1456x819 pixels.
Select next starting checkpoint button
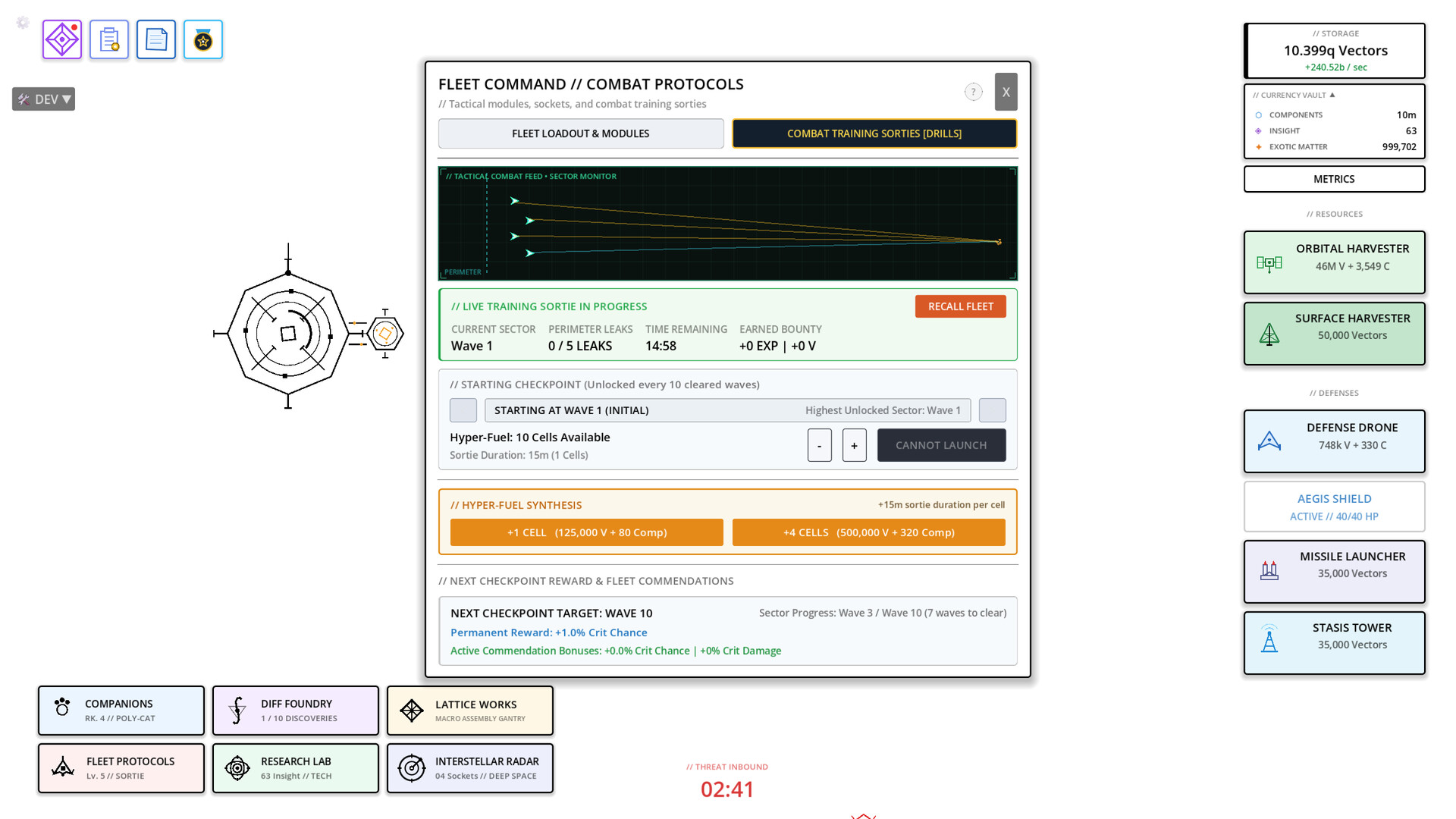[x=993, y=410]
